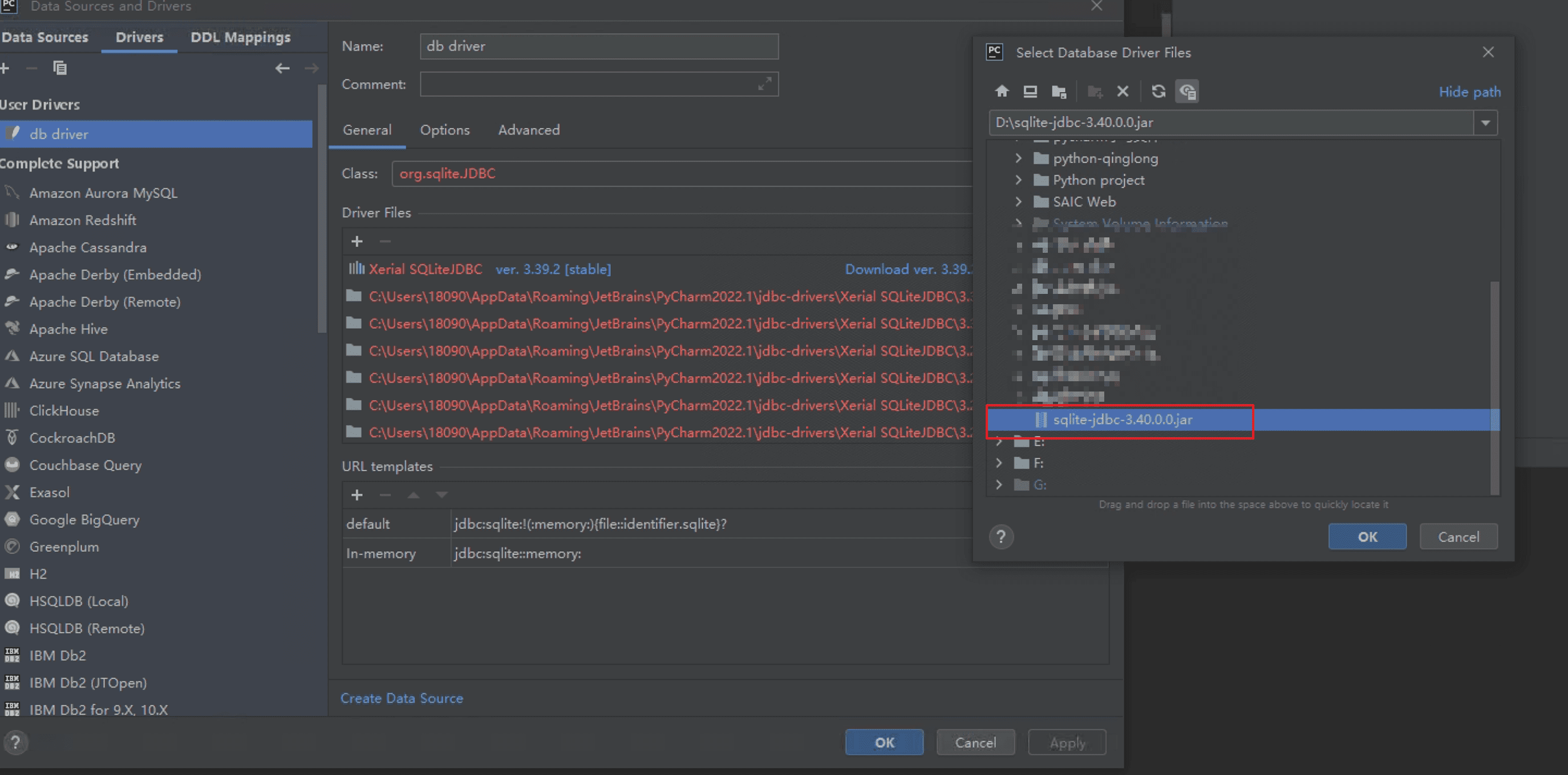Select the Python project folder row

point(1098,180)
